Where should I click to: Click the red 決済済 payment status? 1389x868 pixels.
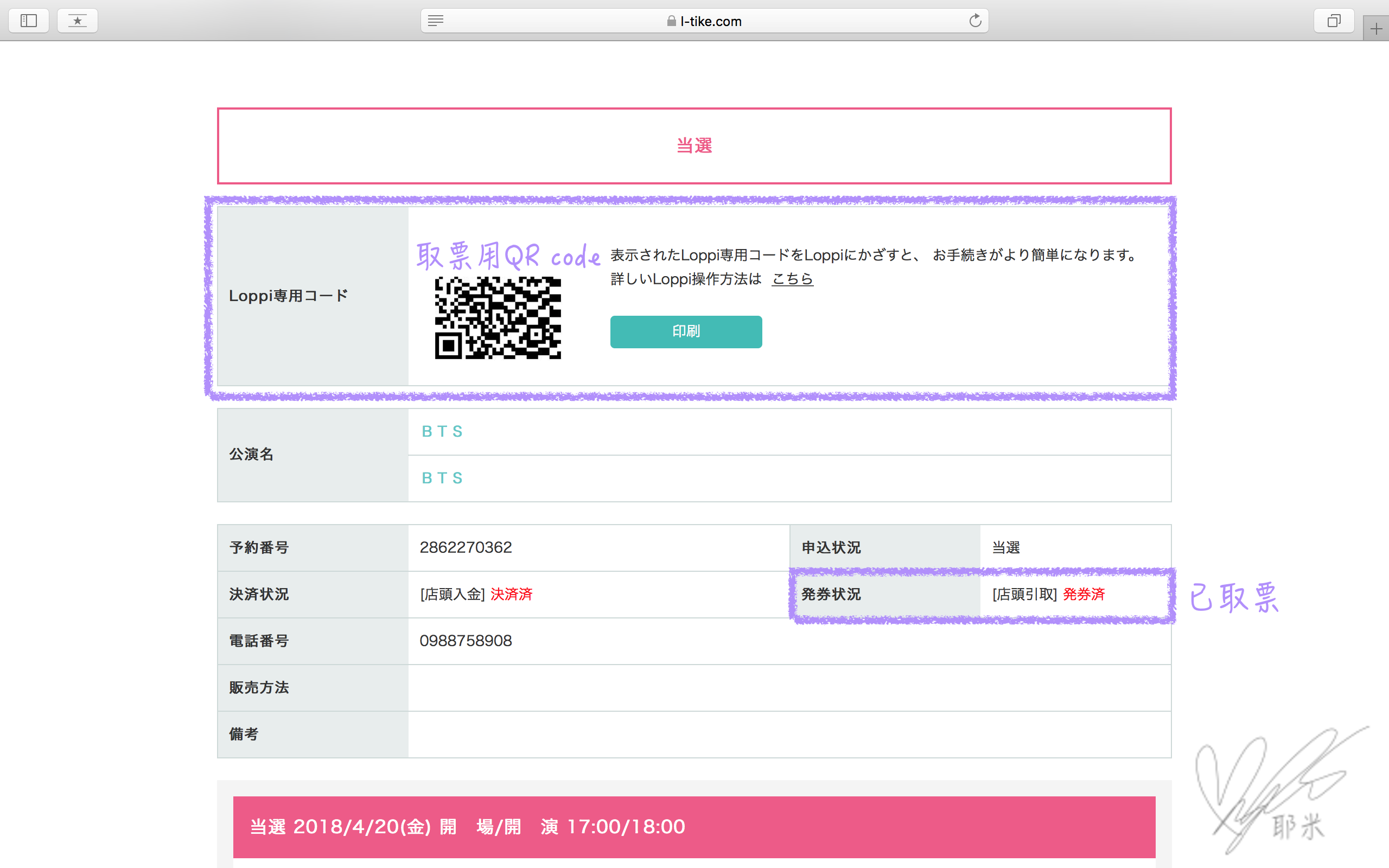(512, 594)
